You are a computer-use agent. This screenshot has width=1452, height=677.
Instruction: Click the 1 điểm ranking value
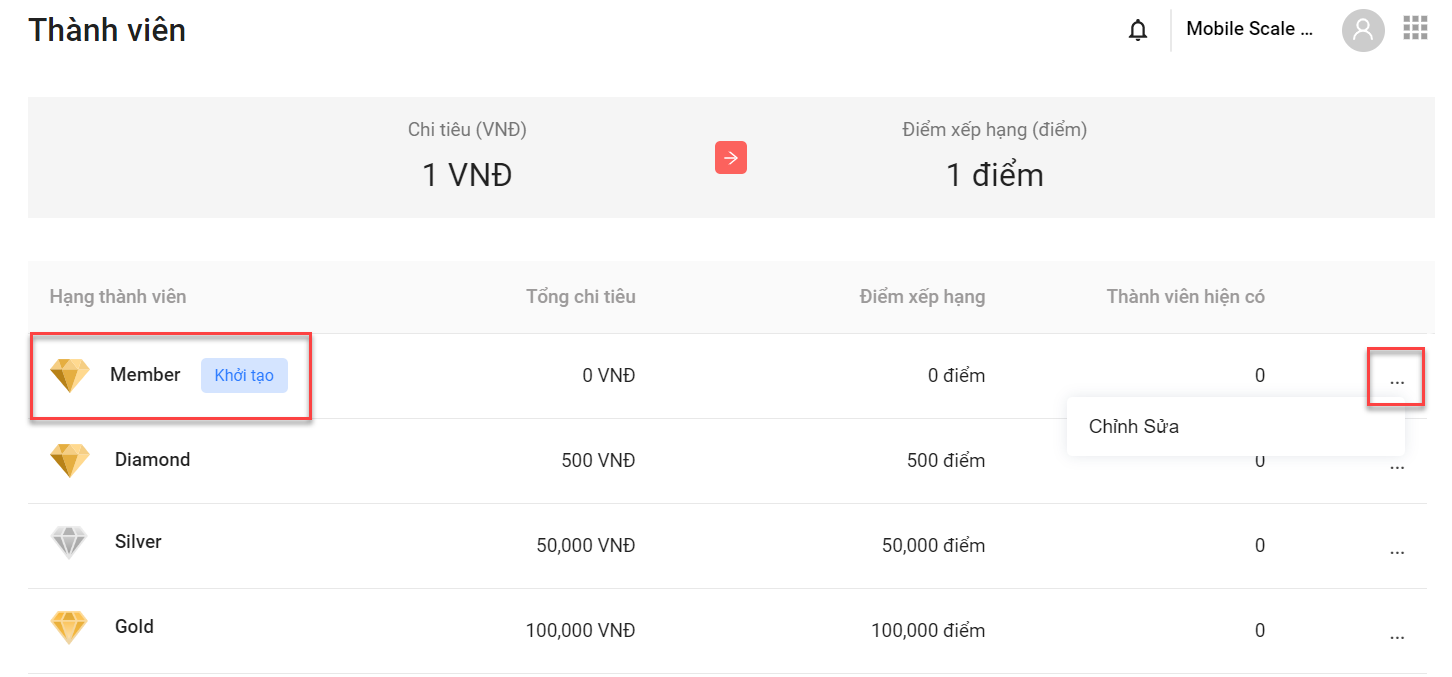(x=995, y=175)
